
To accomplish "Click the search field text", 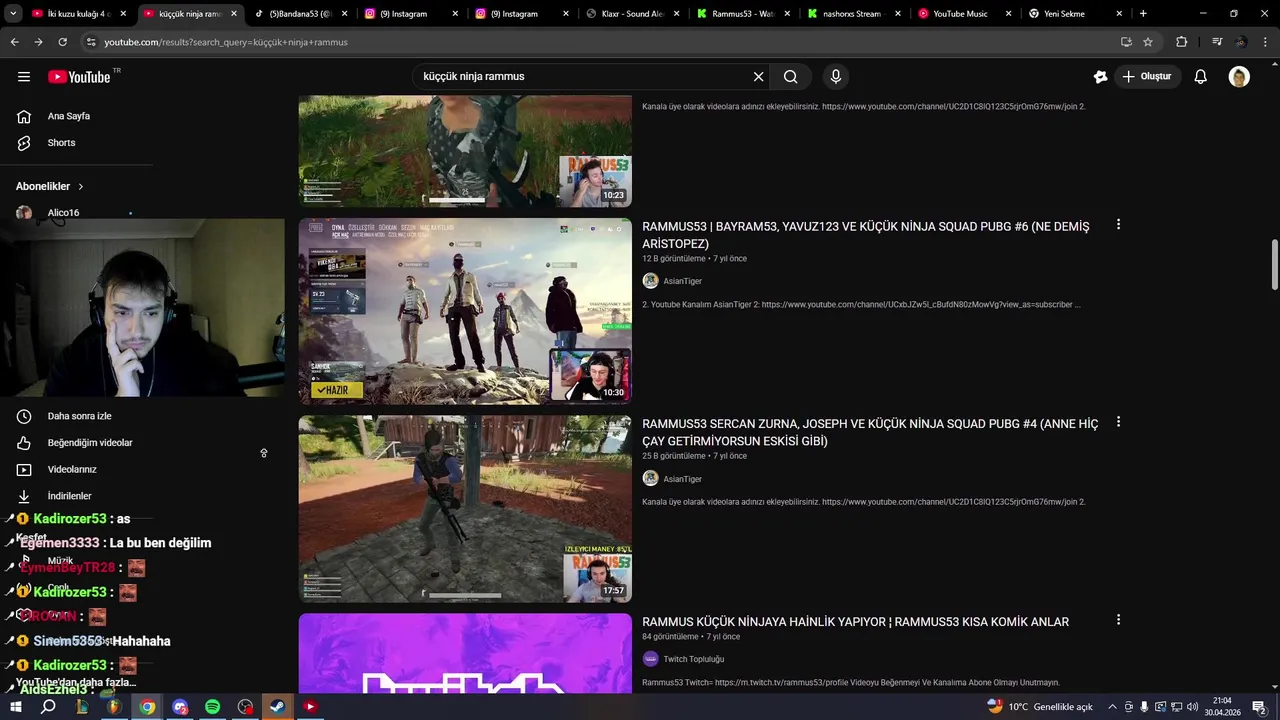I will click(x=474, y=77).
